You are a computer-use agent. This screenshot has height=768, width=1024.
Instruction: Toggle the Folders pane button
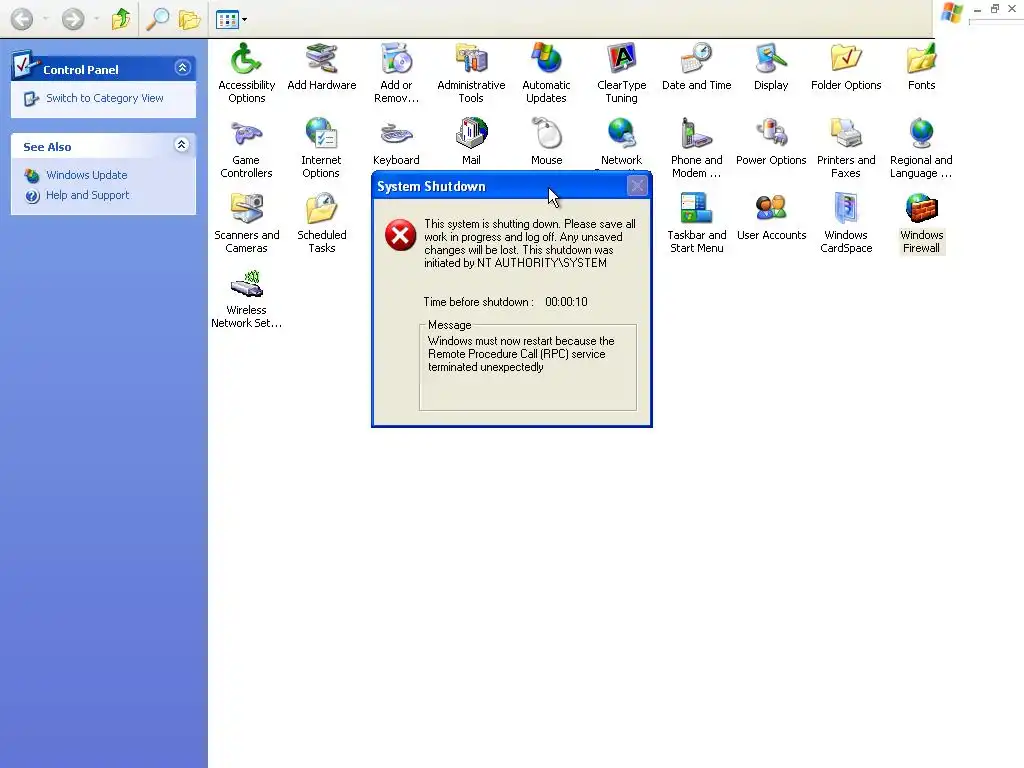(189, 20)
